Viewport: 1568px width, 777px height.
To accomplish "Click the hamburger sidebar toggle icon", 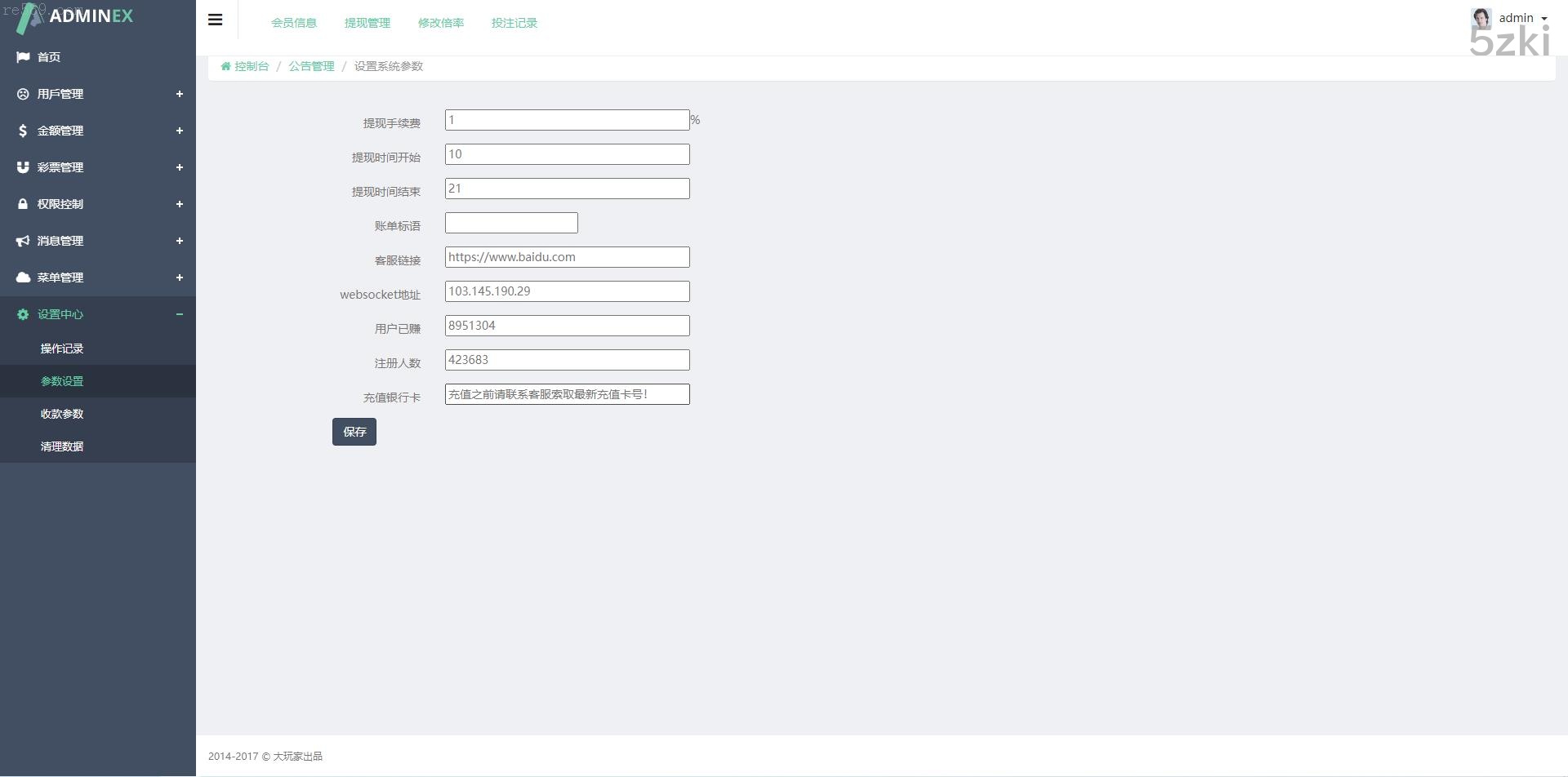I will pyautogui.click(x=216, y=20).
